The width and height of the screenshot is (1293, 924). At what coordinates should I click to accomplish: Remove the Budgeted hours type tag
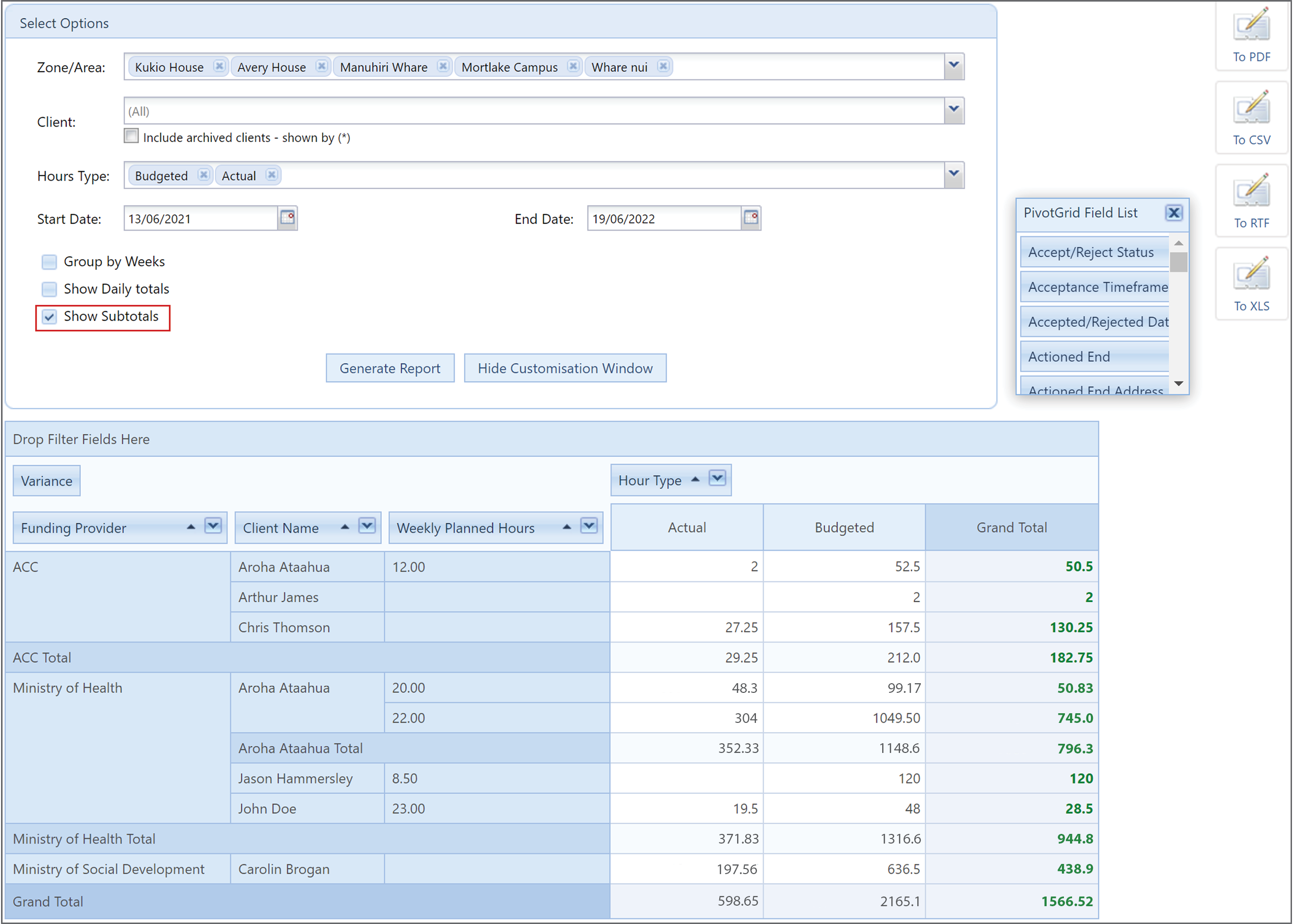point(203,175)
